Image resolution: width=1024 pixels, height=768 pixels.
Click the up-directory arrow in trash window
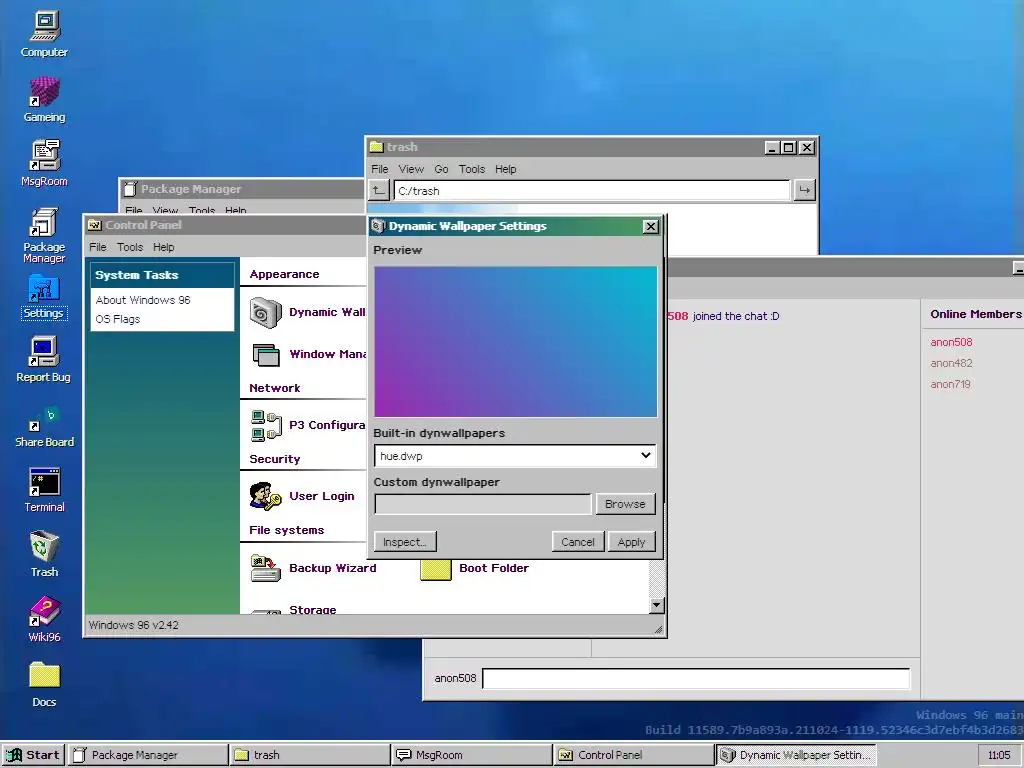point(379,191)
